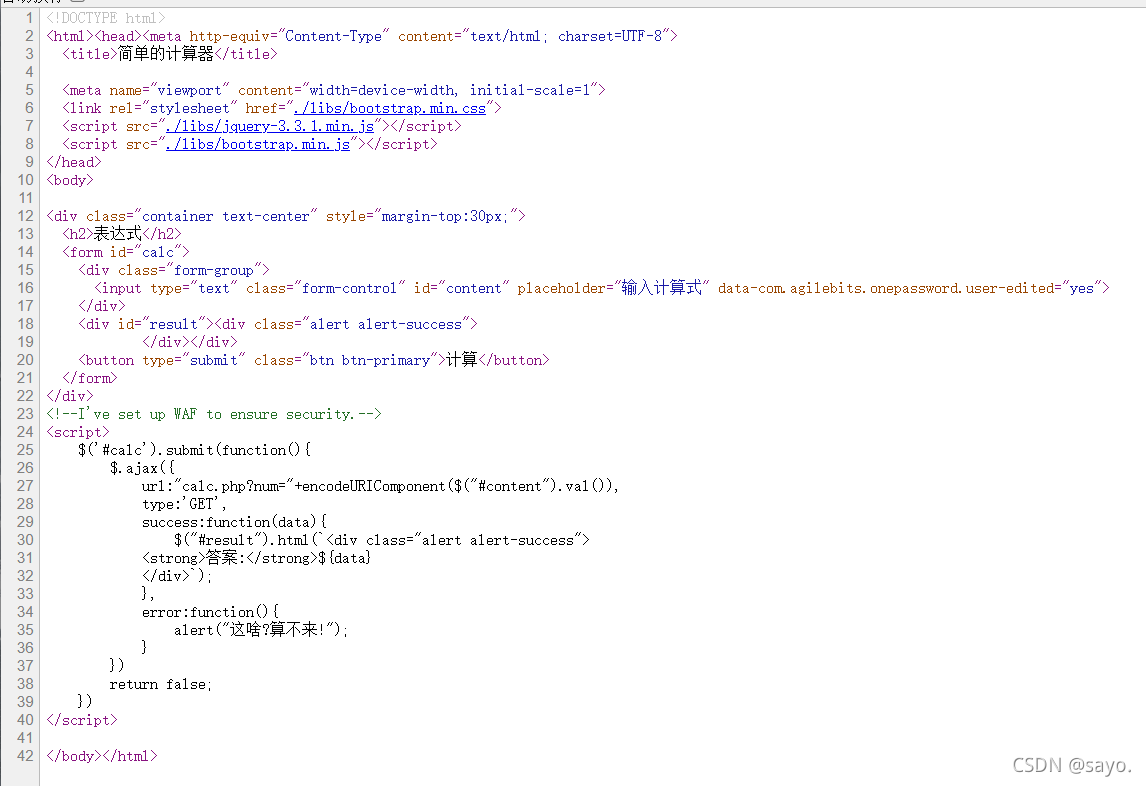Click the $('#calc').submit function line

coord(194,450)
